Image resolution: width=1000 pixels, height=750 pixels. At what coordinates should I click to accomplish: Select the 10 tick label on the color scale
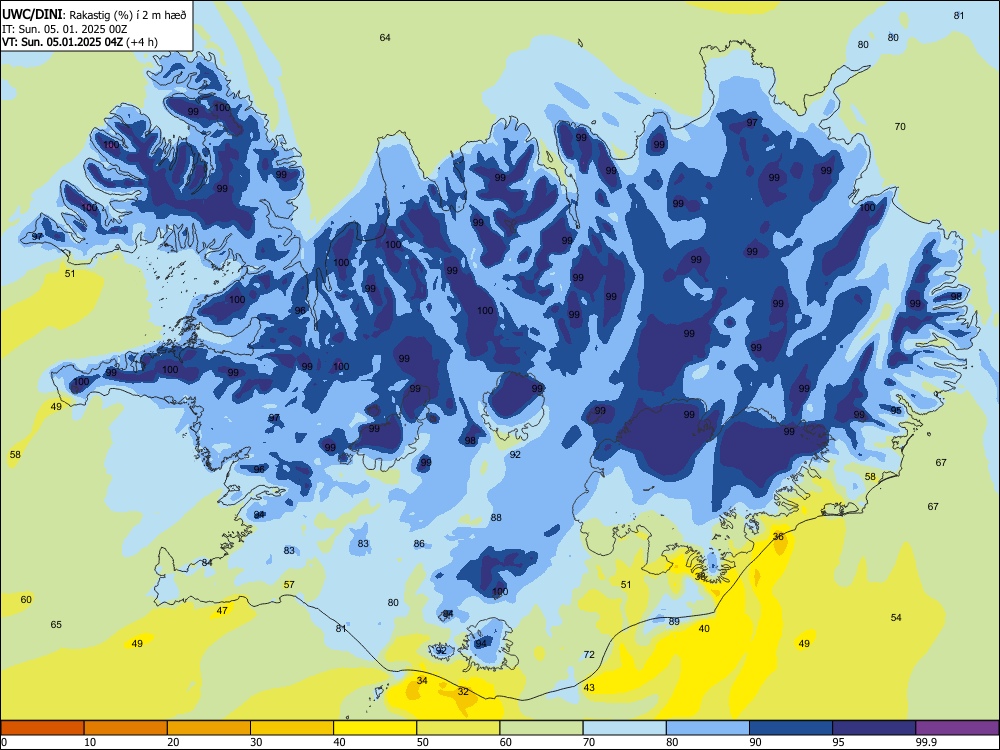90,742
